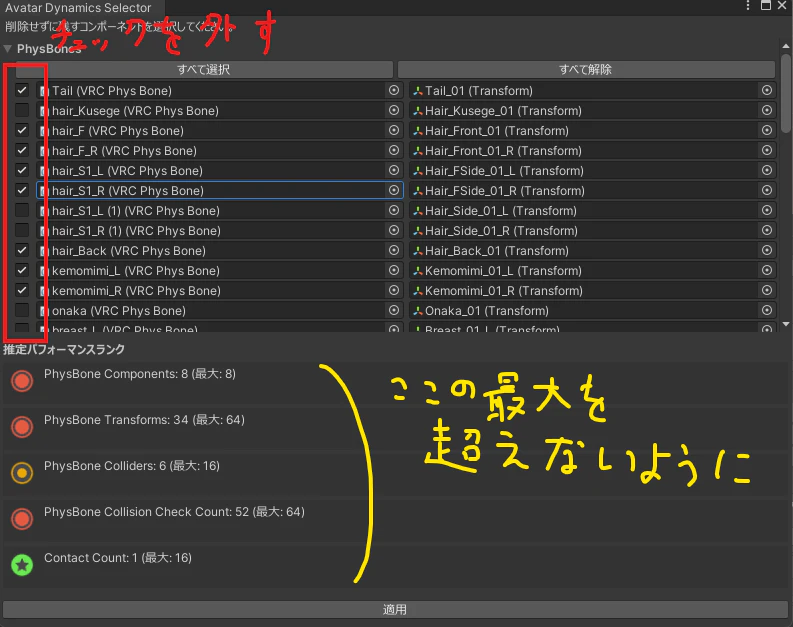Click the list scroll-down arrow
This screenshot has width=793, height=627.
[x=785, y=324]
